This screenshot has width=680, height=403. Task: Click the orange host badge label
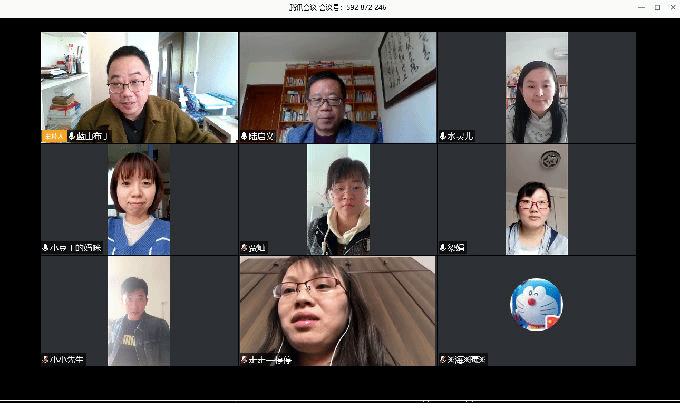pos(53,136)
